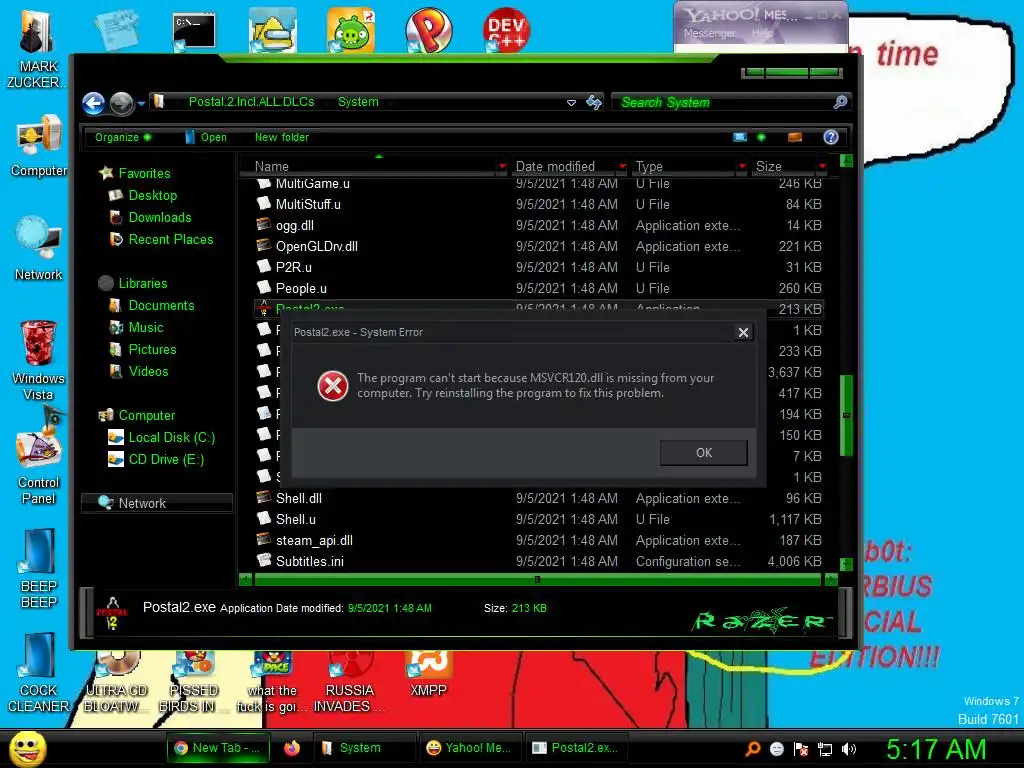The height and width of the screenshot is (768, 1024).
Task: Switch to the Postal2.exe taskbar button
Action: pyautogui.click(x=575, y=748)
